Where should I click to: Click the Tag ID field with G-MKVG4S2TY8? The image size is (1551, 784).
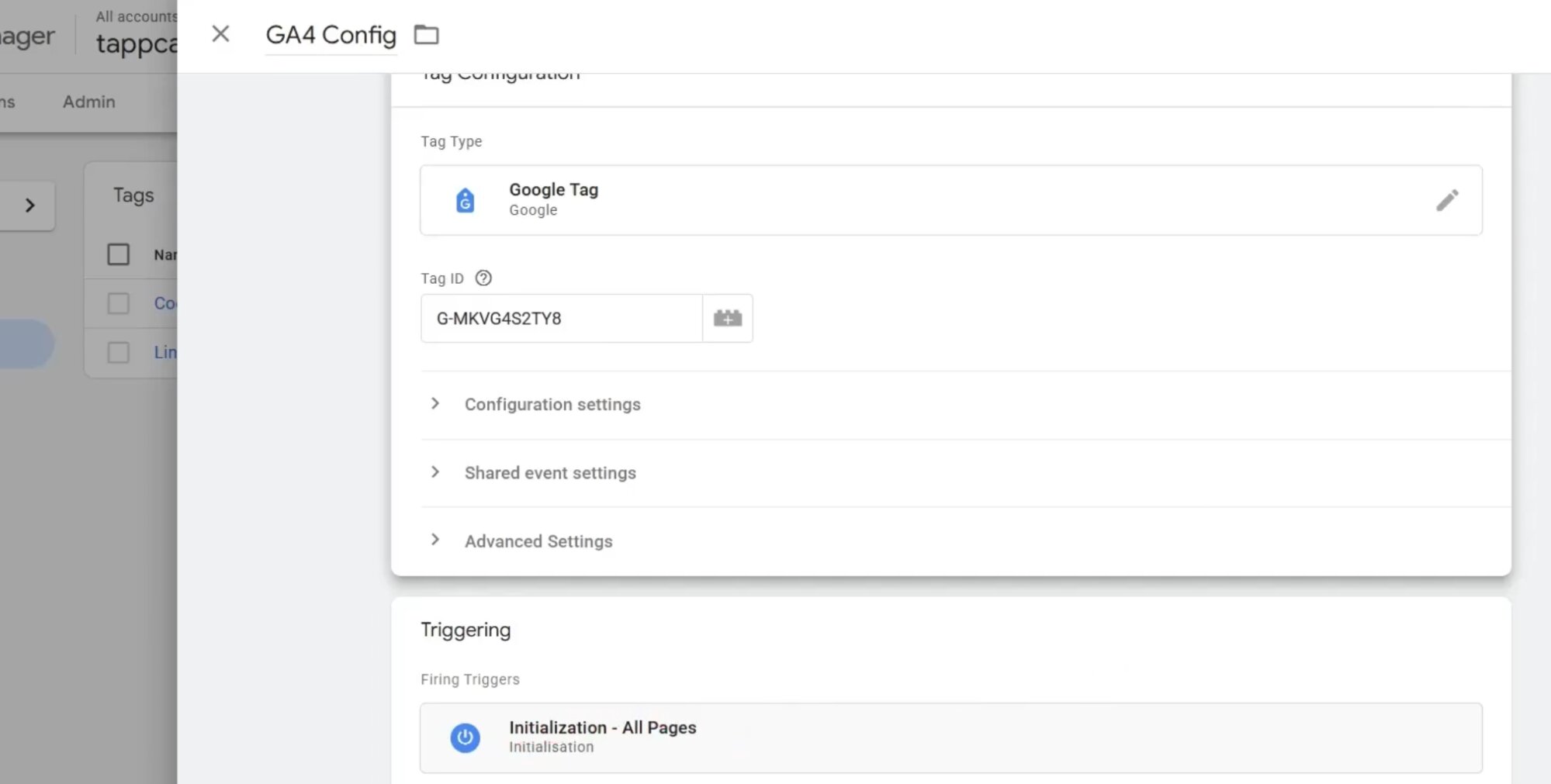562,318
